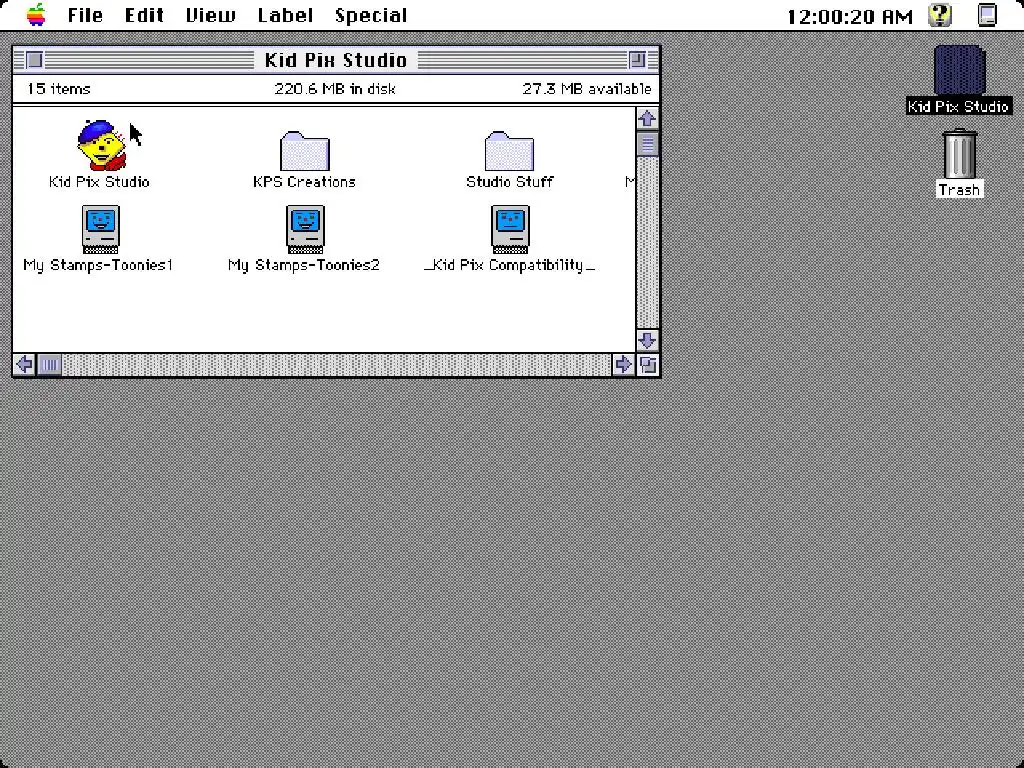The height and width of the screenshot is (768, 1024).
Task: Click the My Stamps-Toonies2 name label
Action: [304, 265]
